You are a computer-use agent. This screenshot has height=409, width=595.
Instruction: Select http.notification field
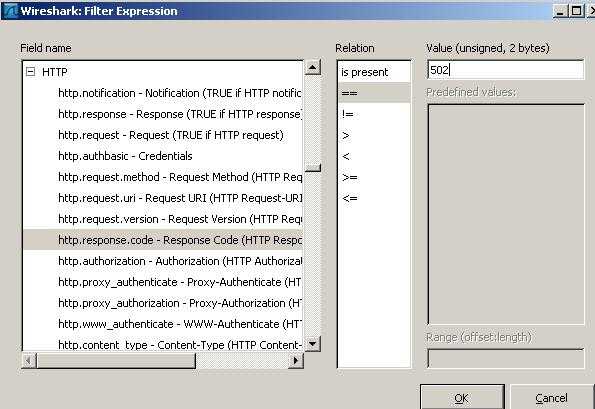tap(163, 93)
